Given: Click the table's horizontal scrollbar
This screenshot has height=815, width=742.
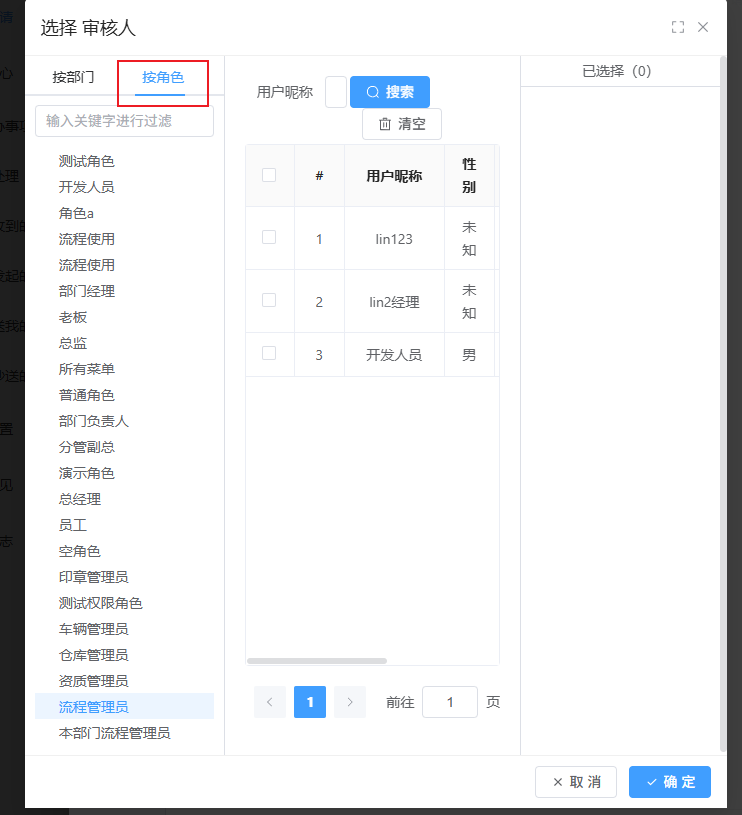Looking at the screenshot, I should click(x=317, y=661).
